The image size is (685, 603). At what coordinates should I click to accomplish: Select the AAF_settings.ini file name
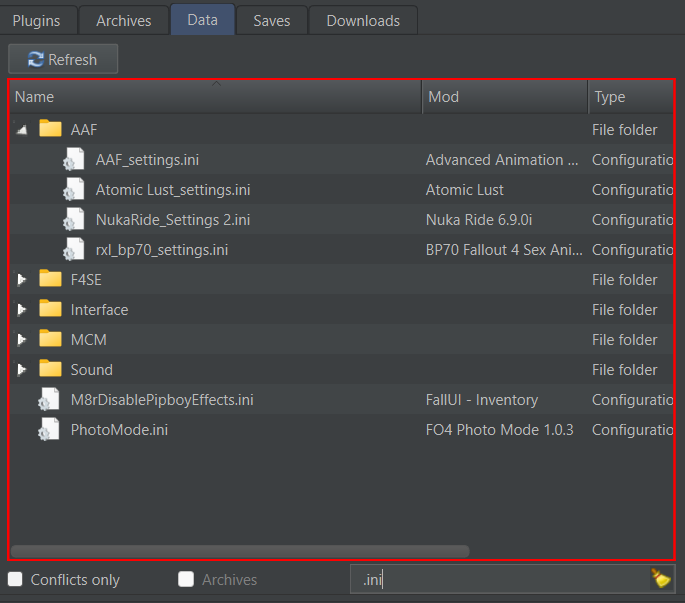[x=147, y=160]
